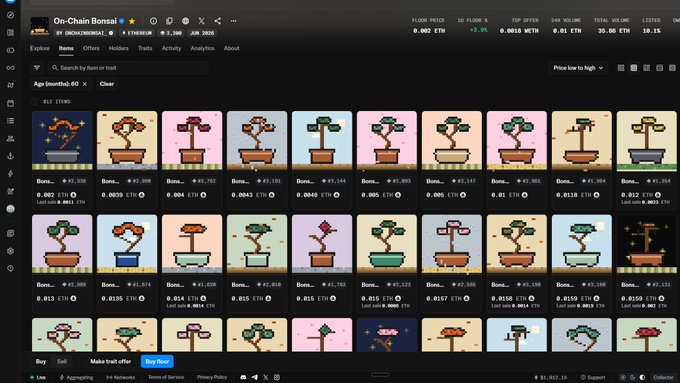Click the Clear filters button

pyautogui.click(x=107, y=84)
